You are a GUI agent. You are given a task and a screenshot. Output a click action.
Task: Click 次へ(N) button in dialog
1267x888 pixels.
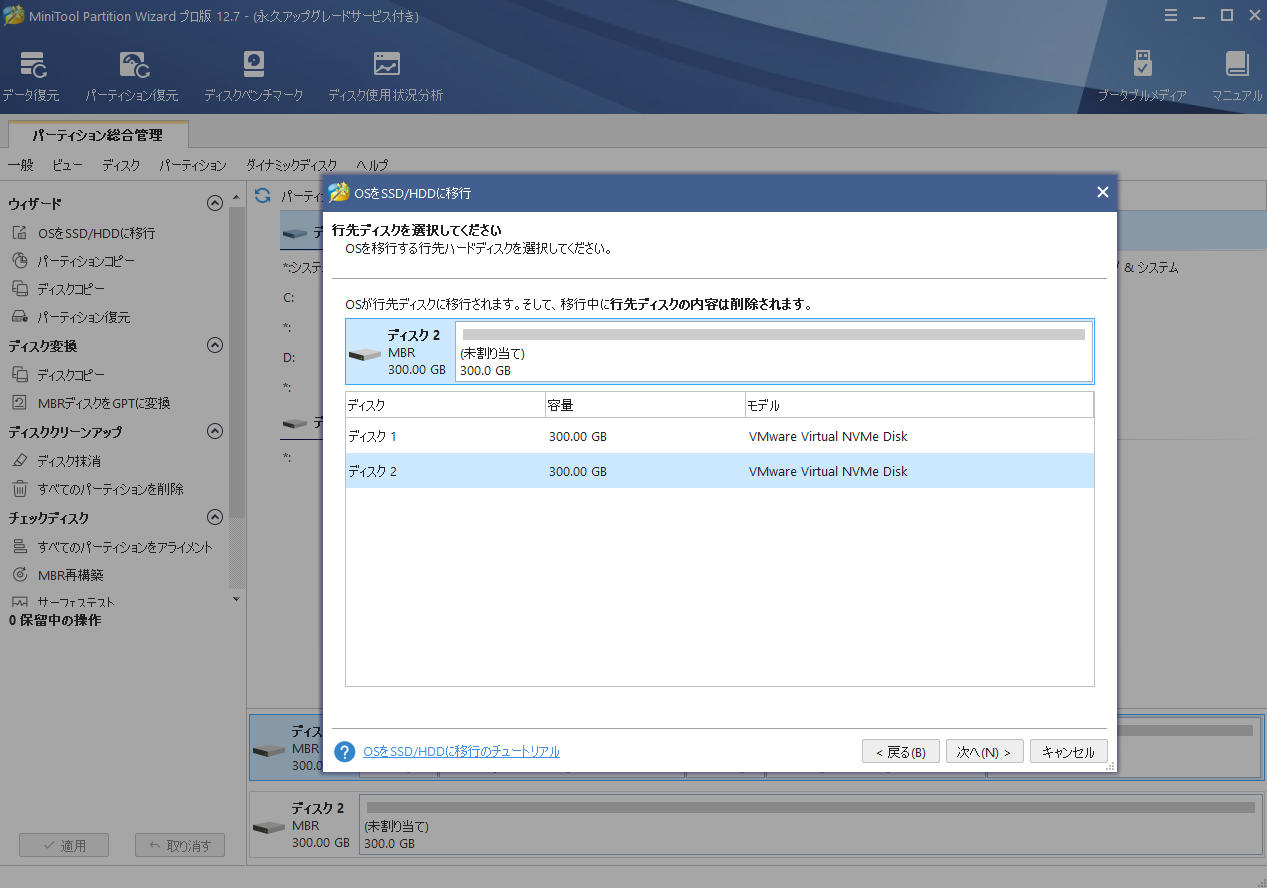(x=985, y=752)
